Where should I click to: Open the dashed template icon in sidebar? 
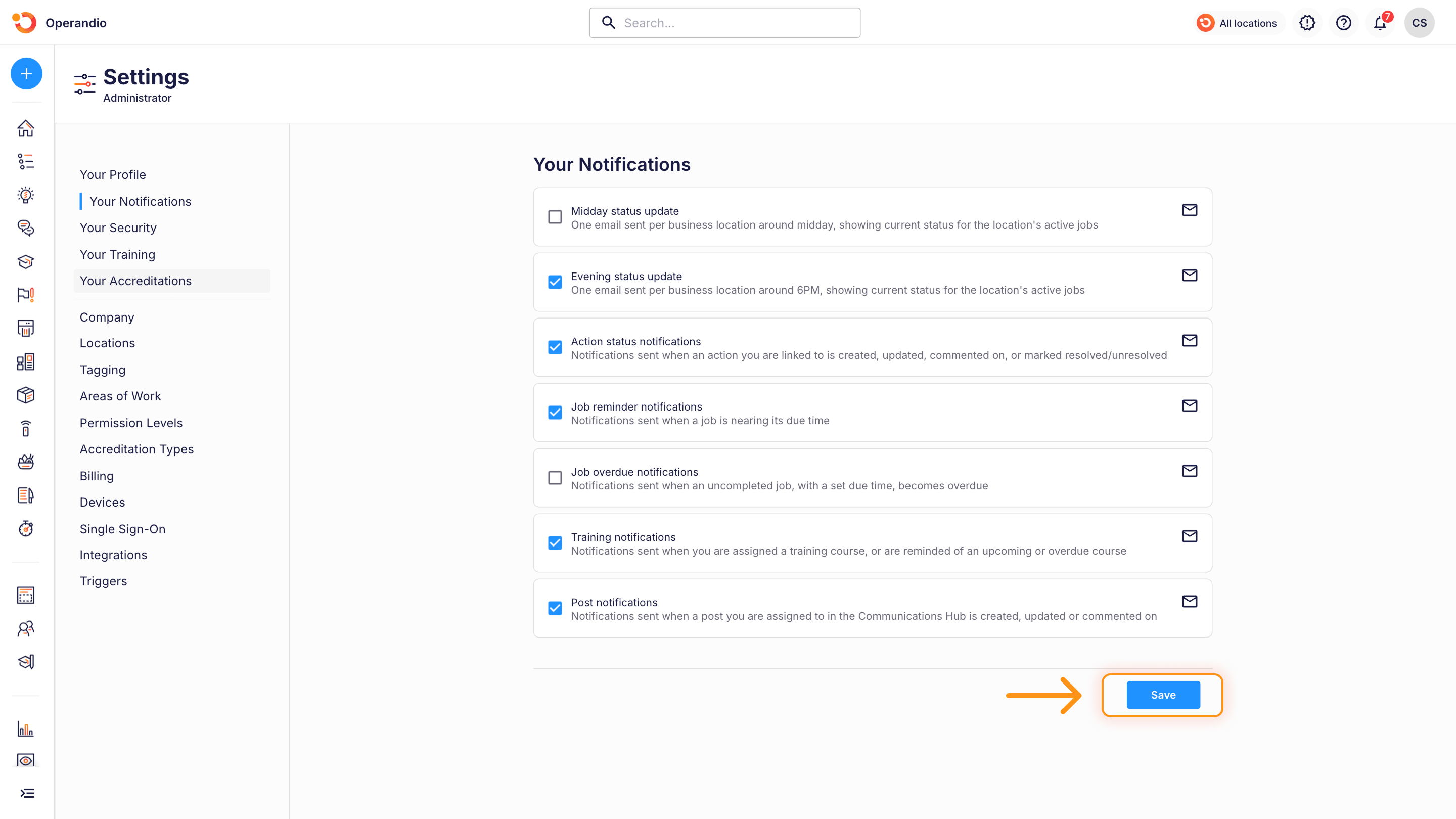pos(26,595)
